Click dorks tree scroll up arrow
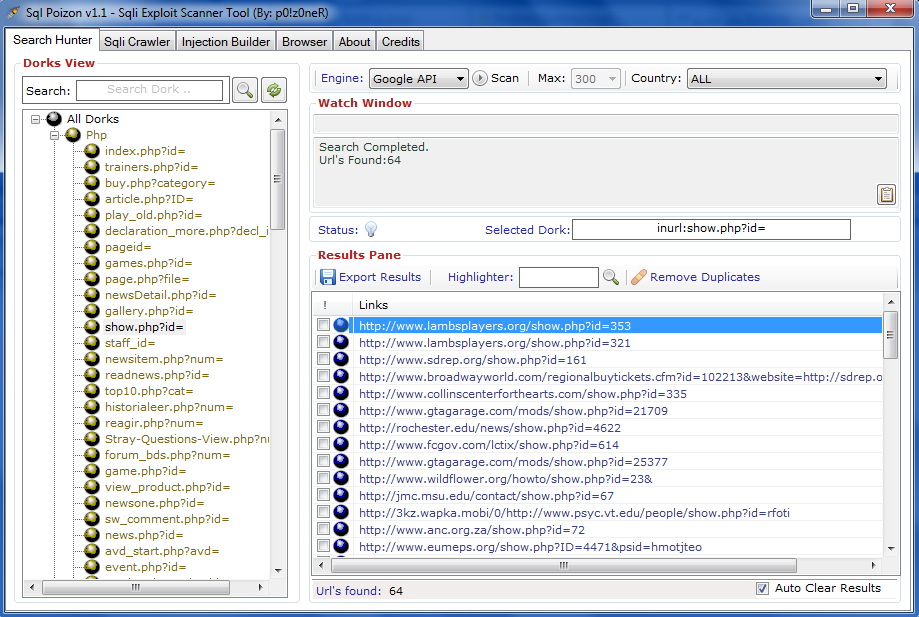The height and width of the screenshot is (617, 919). (x=278, y=120)
